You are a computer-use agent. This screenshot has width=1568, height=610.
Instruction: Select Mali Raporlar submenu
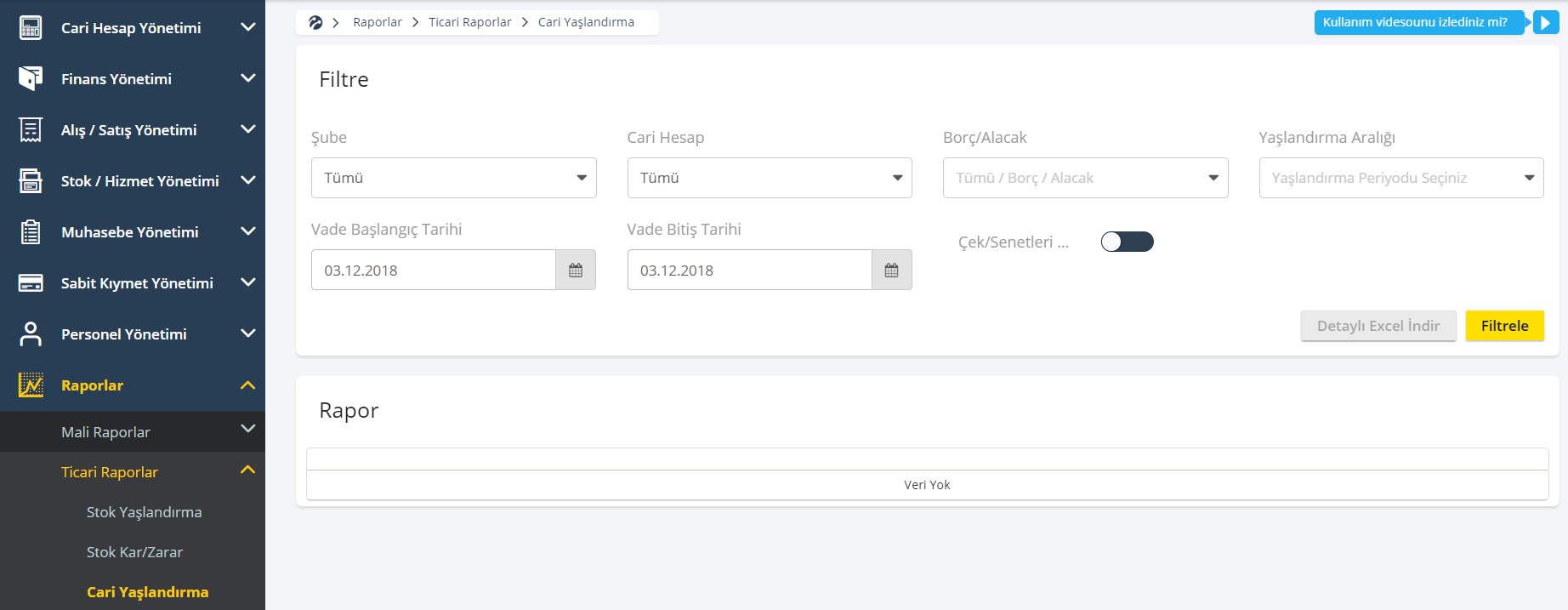105,432
